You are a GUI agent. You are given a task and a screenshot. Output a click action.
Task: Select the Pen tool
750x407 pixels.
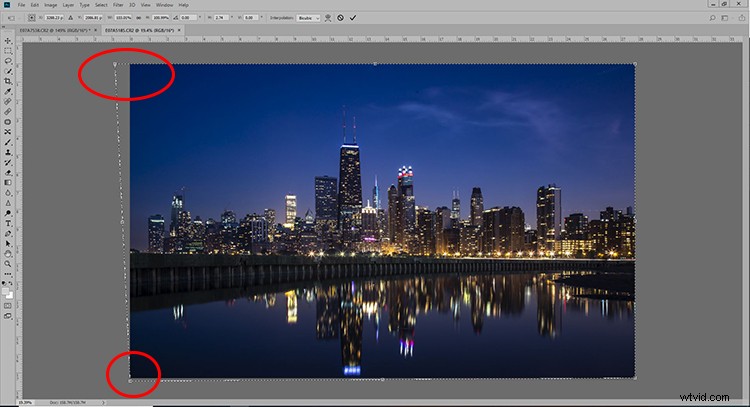(8, 233)
